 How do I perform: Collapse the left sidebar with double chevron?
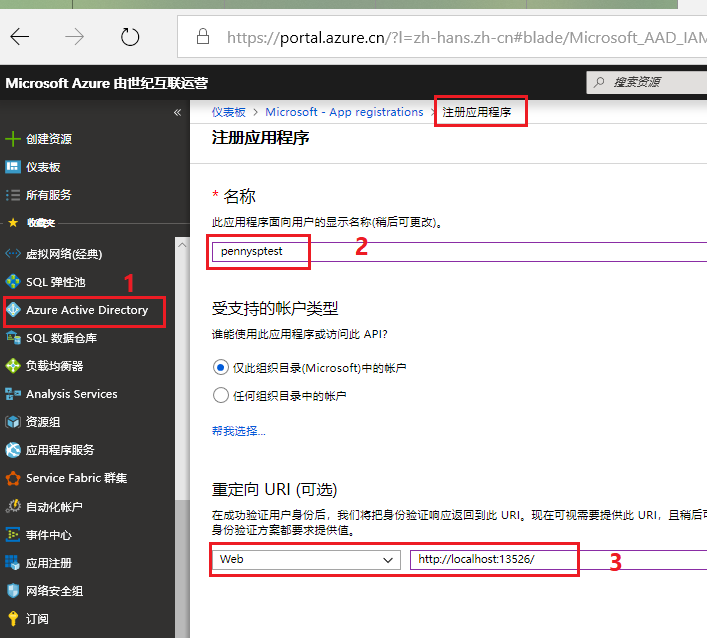coord(177,113)
